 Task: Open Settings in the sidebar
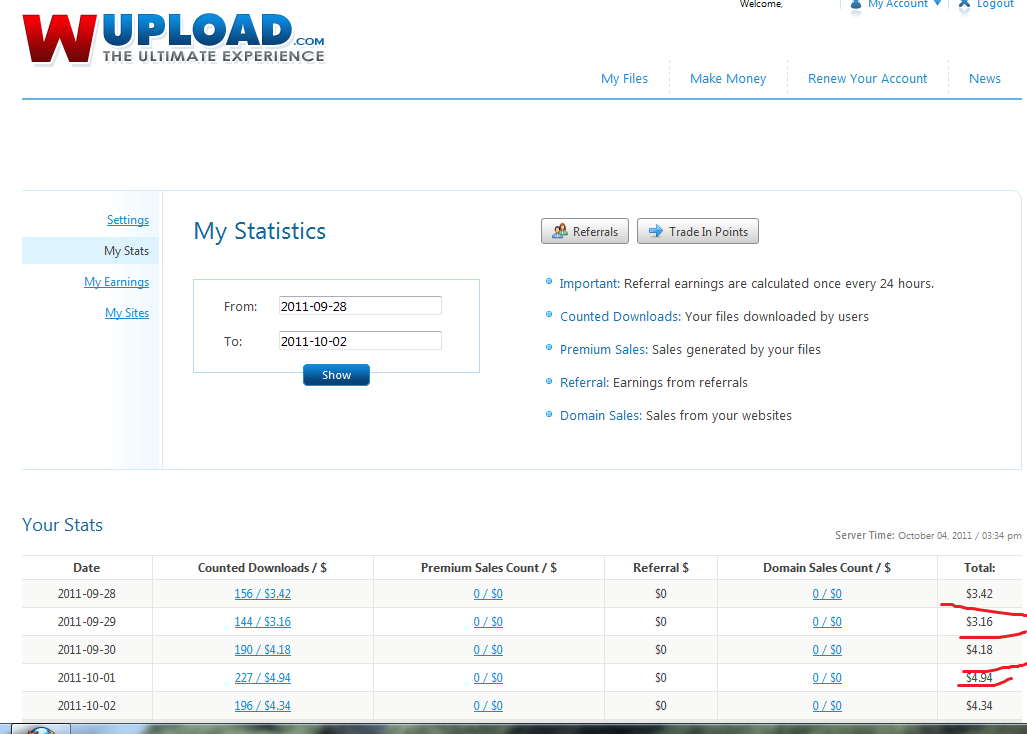pyautogui.click(x=128, y=220)
